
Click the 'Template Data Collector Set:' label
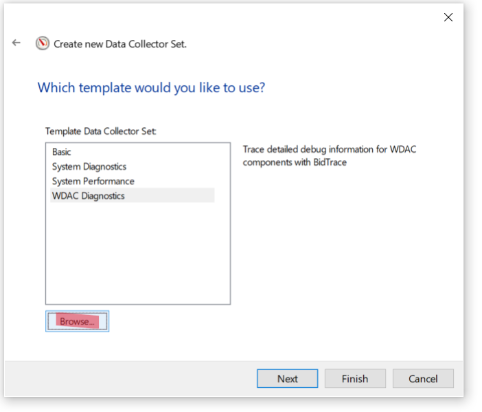pos(101,131)
